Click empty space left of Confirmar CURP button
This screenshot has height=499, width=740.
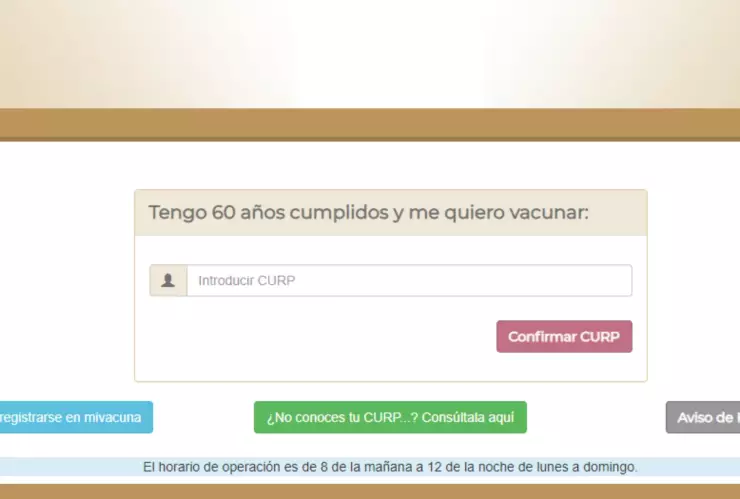point(320,337)
